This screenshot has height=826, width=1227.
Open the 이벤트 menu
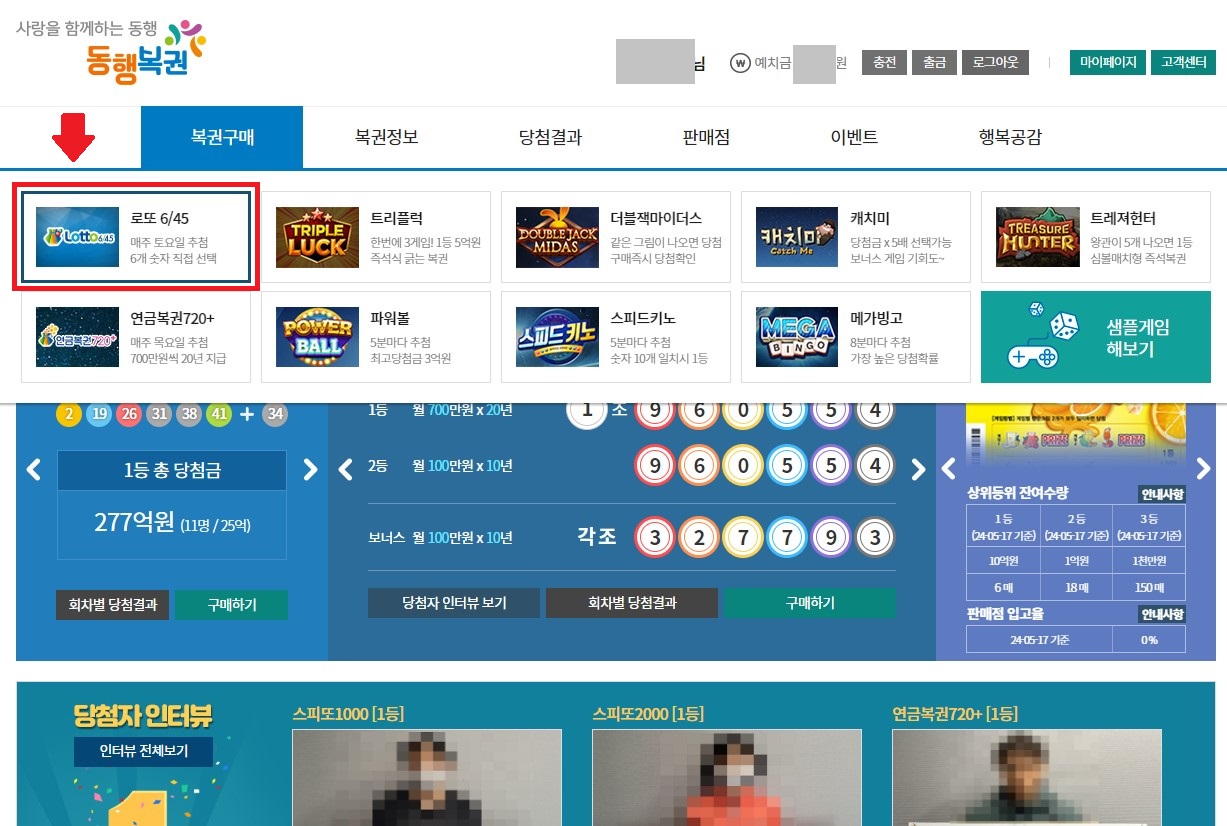854,137
